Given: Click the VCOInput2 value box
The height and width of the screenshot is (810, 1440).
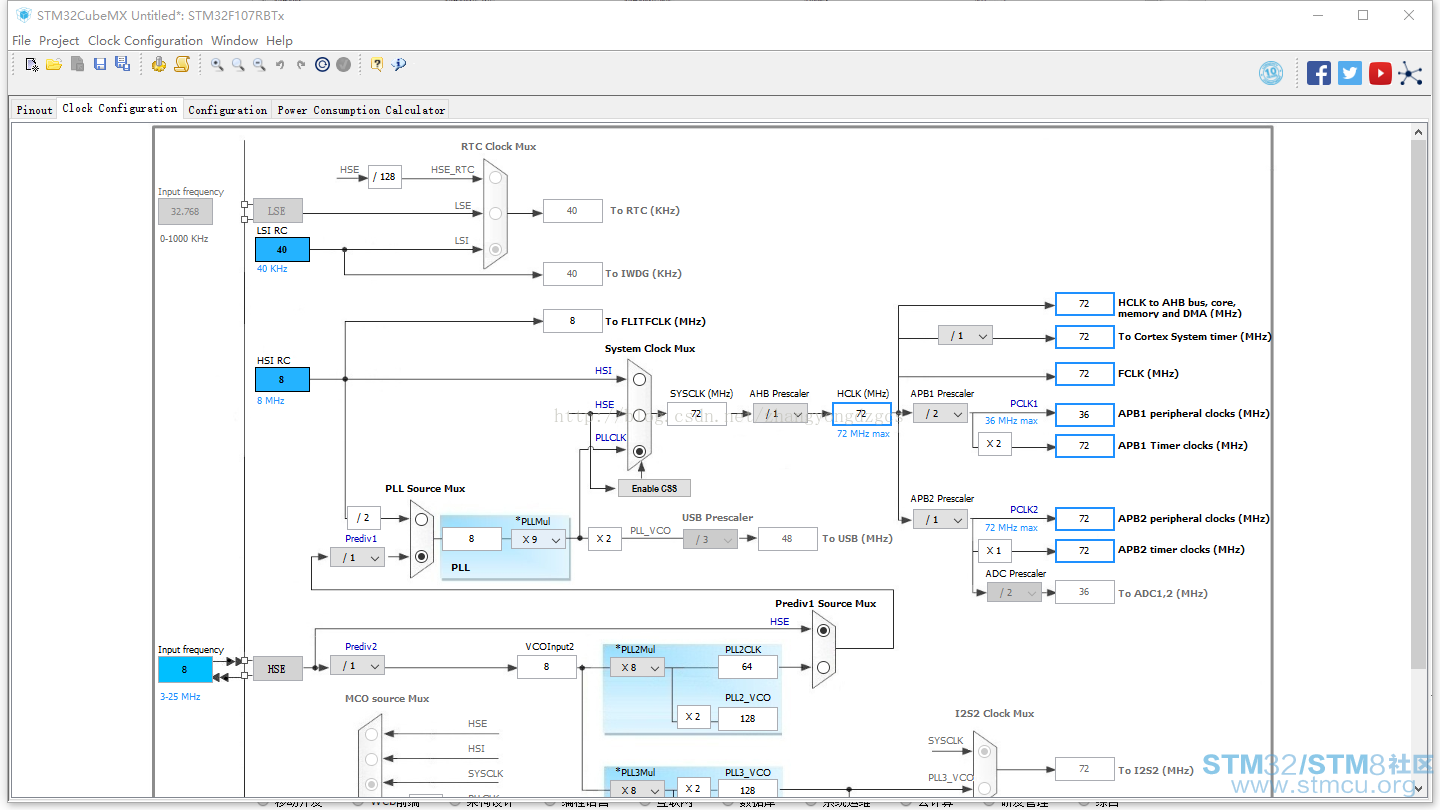Looking at the screenshot, I should click(x=546, y=667).
